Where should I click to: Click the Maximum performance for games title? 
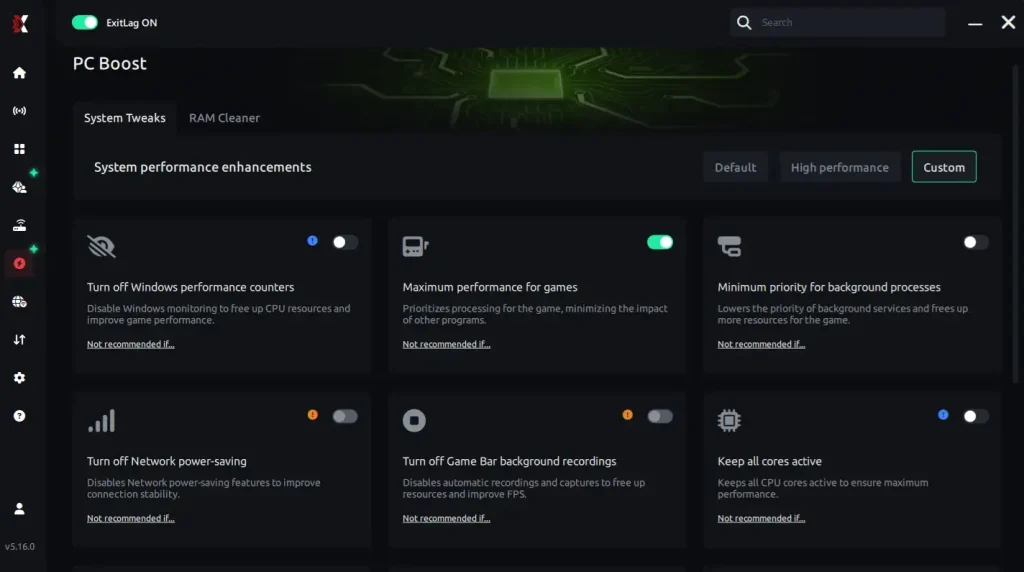pyautogui.click(x=490, y=287)
